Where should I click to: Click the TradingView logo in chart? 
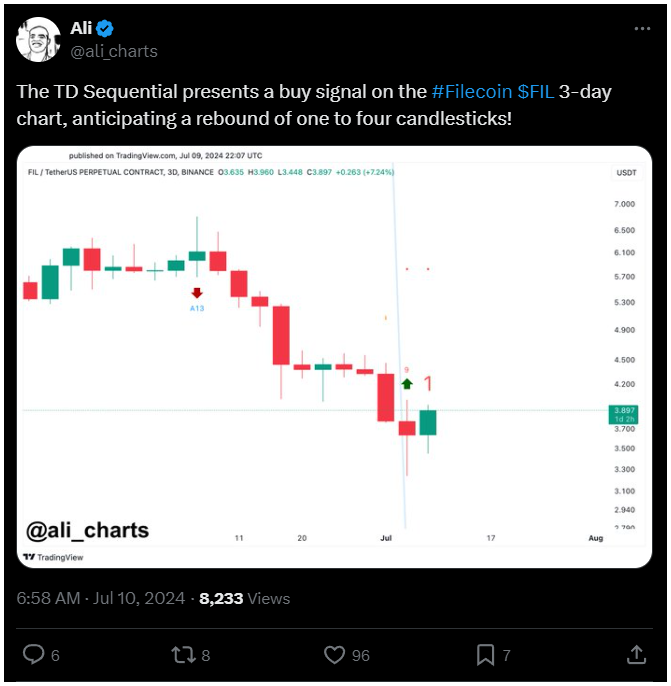53,557
